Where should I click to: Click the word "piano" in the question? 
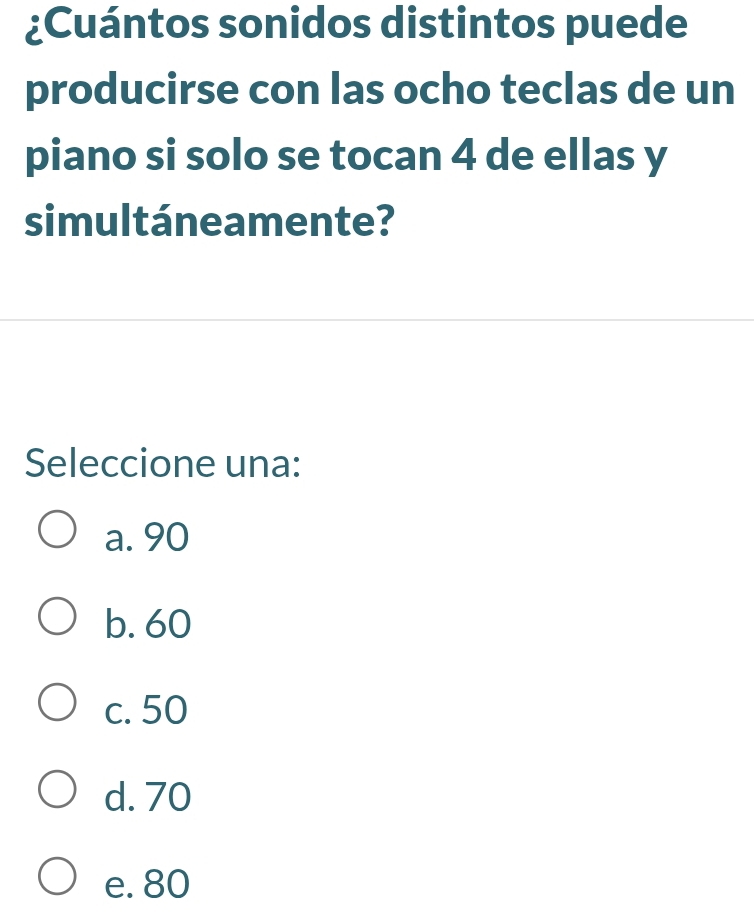point(81,157)
